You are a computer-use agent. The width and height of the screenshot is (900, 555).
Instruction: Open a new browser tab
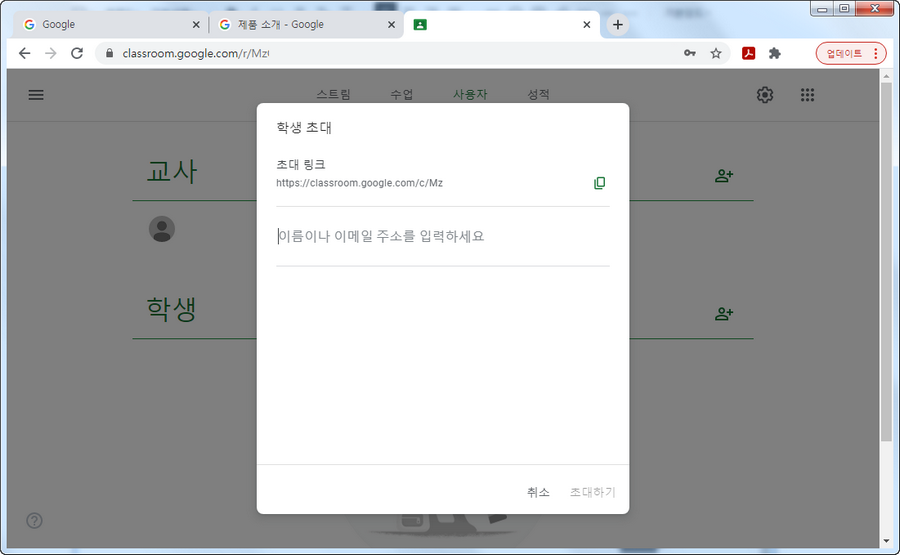(x=618, y=25)
